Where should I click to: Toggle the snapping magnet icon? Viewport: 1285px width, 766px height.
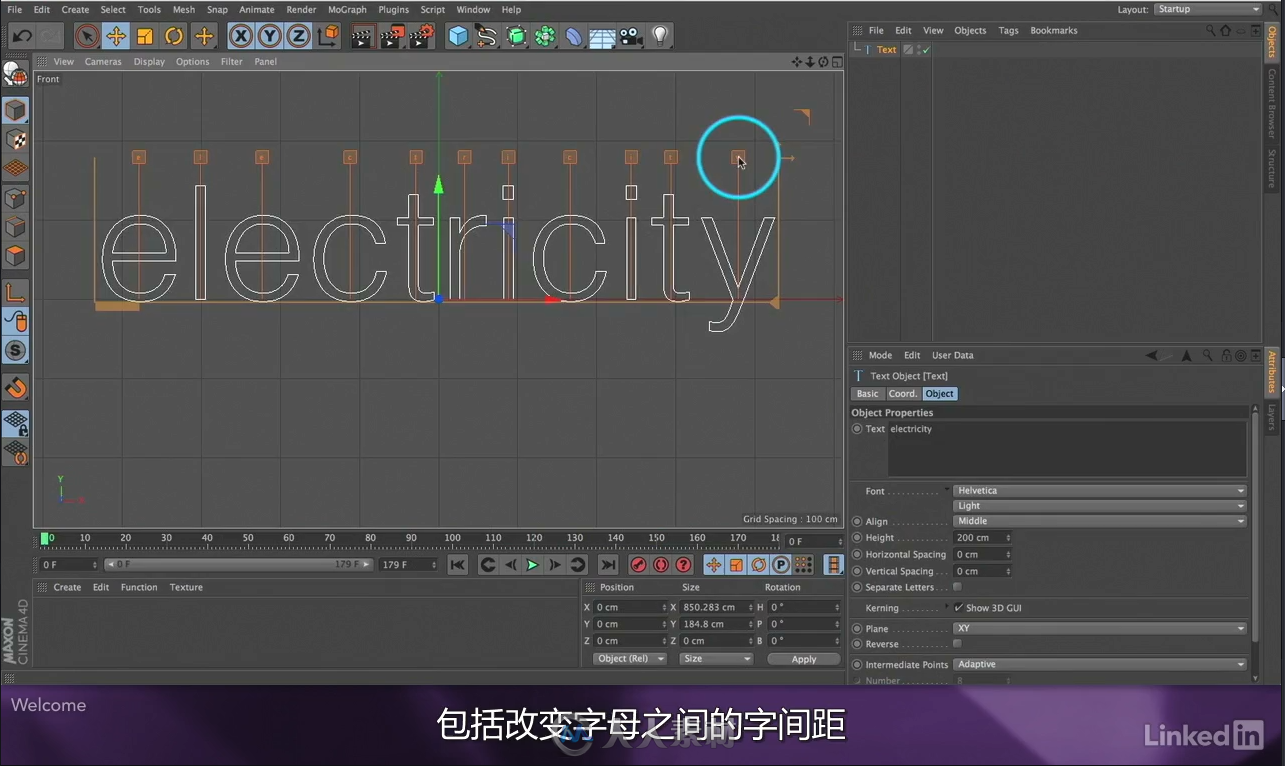point(15,387)
